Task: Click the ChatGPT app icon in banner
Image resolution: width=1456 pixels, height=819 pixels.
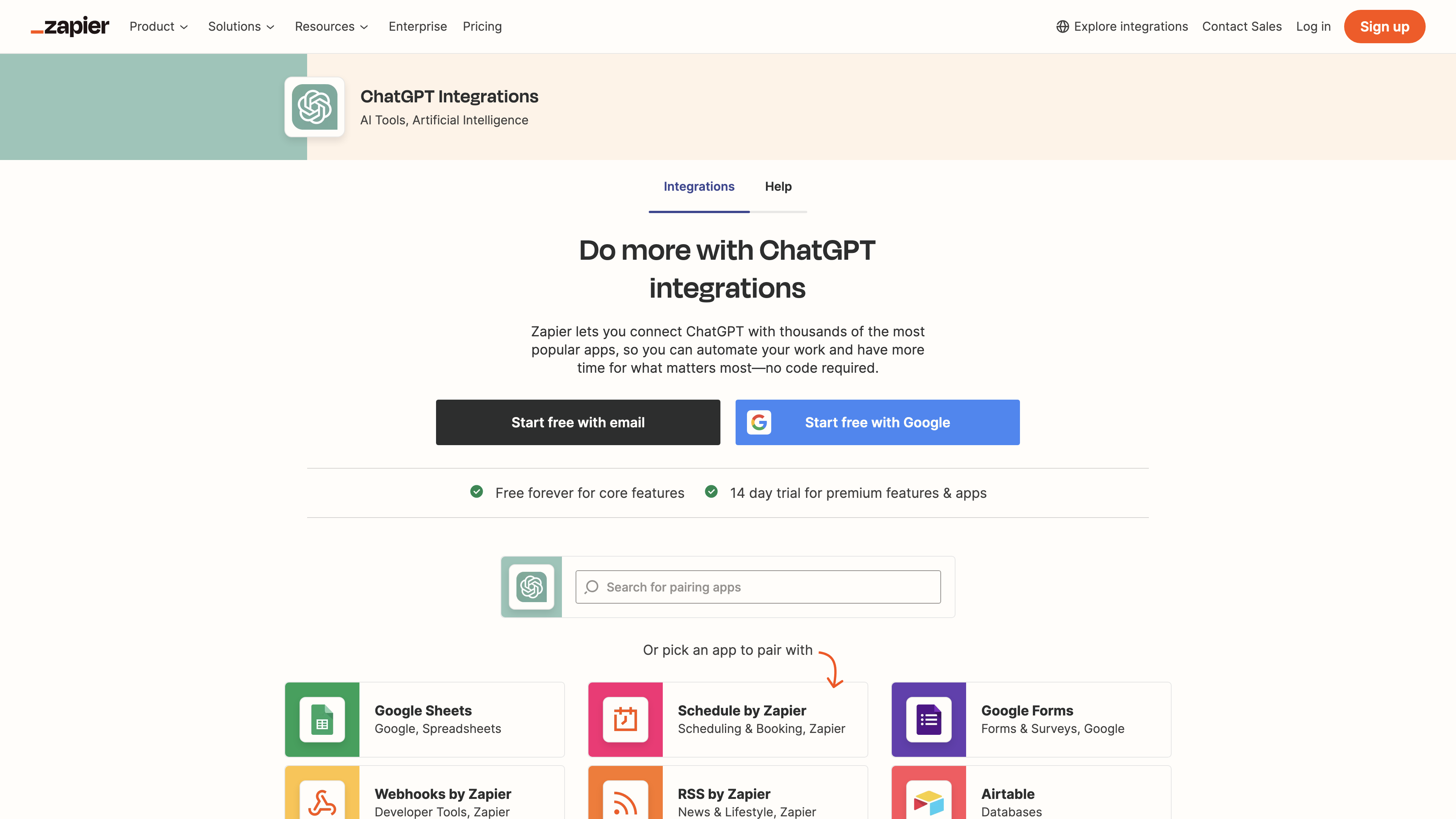Action: coord(314,107)
